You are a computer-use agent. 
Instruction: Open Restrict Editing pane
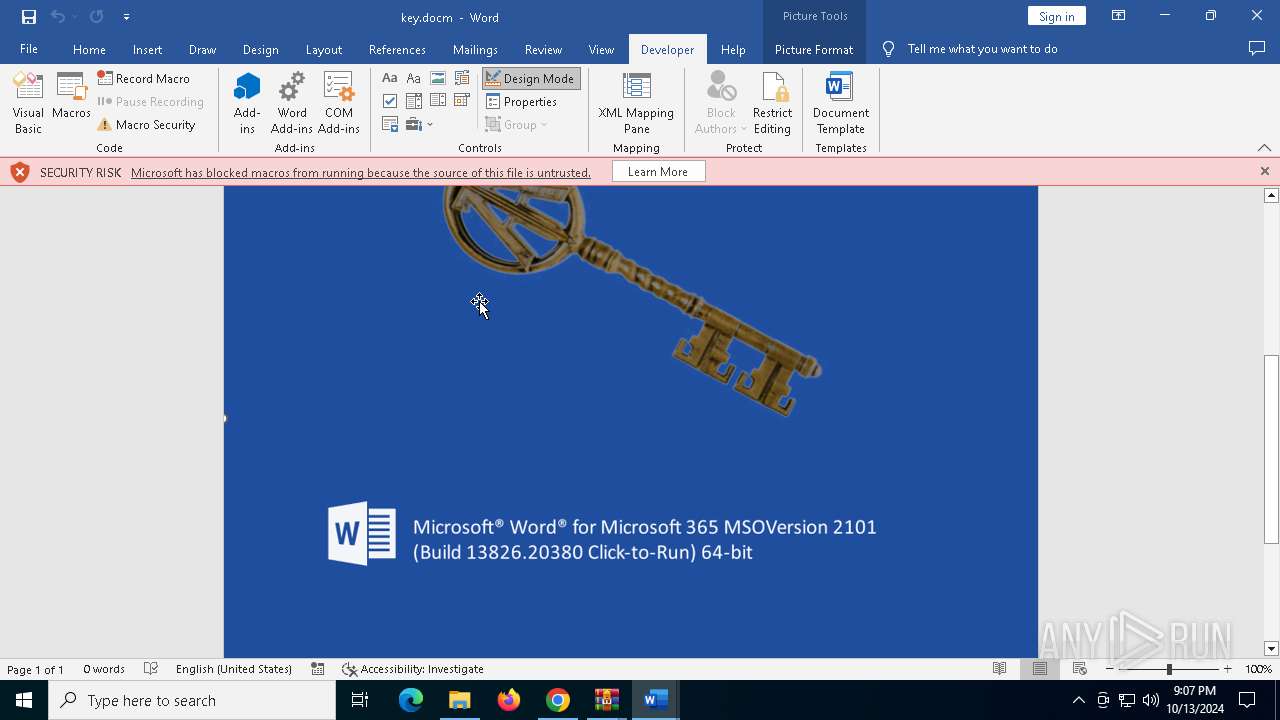tap(772, 103)
